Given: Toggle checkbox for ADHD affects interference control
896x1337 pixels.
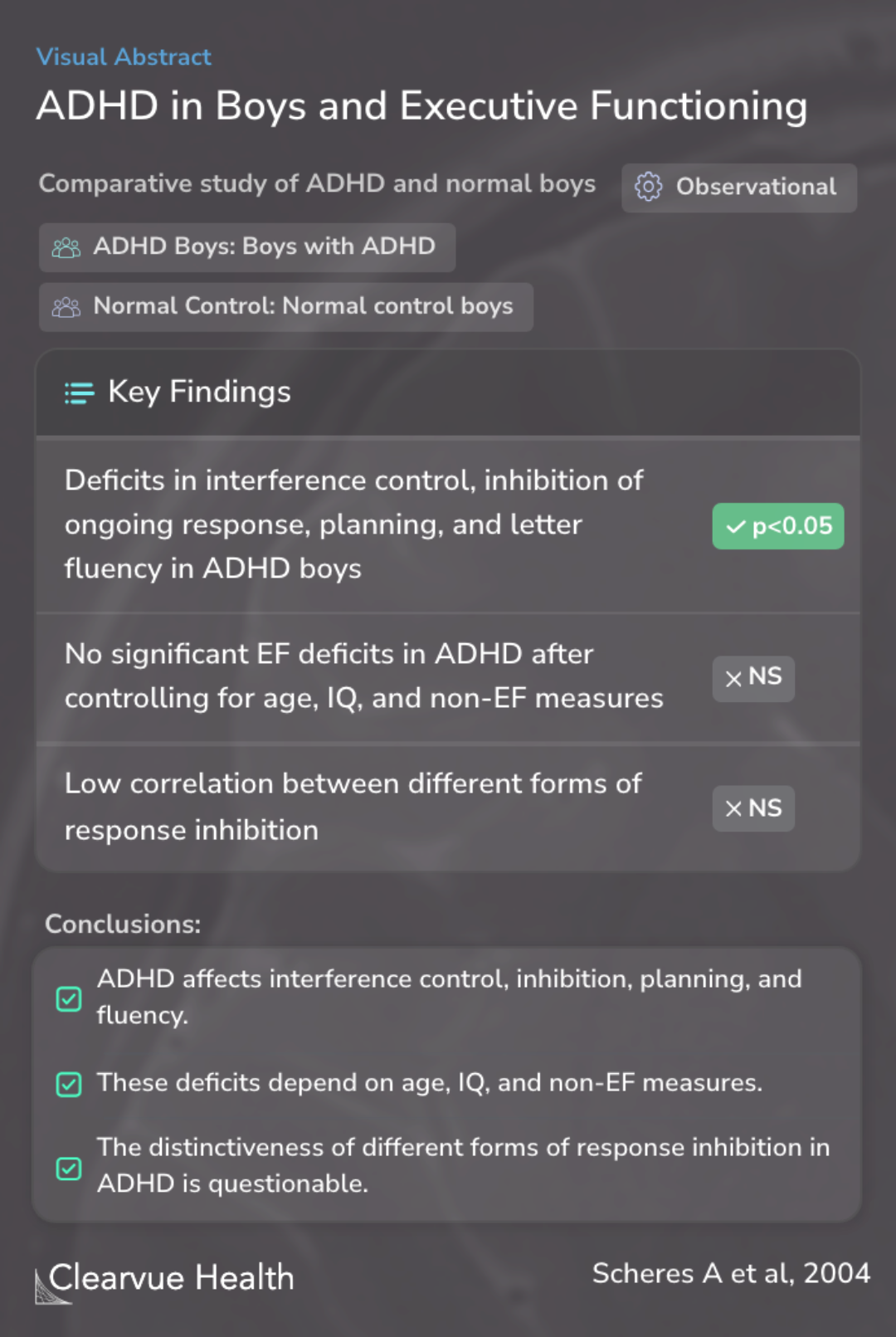Looking at the screenshot, I should pyautogui.click(x=69, y=998).
